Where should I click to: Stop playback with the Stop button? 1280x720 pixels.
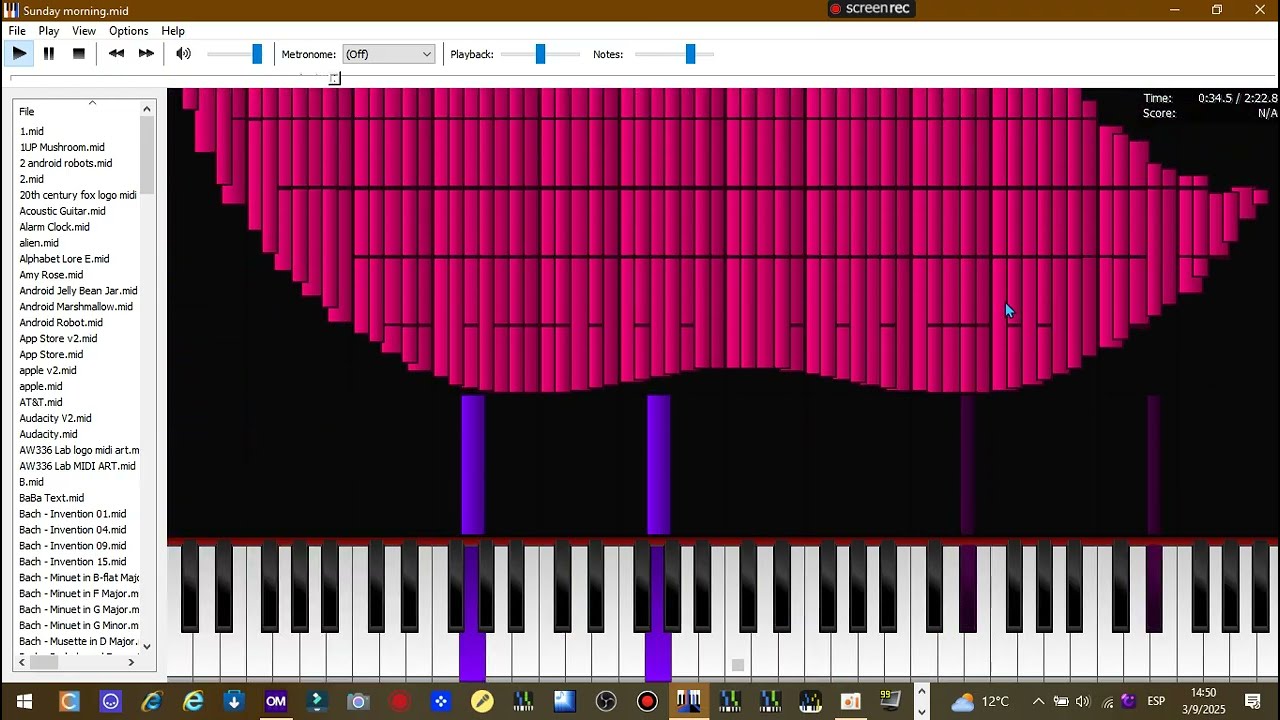pos(79,54)
